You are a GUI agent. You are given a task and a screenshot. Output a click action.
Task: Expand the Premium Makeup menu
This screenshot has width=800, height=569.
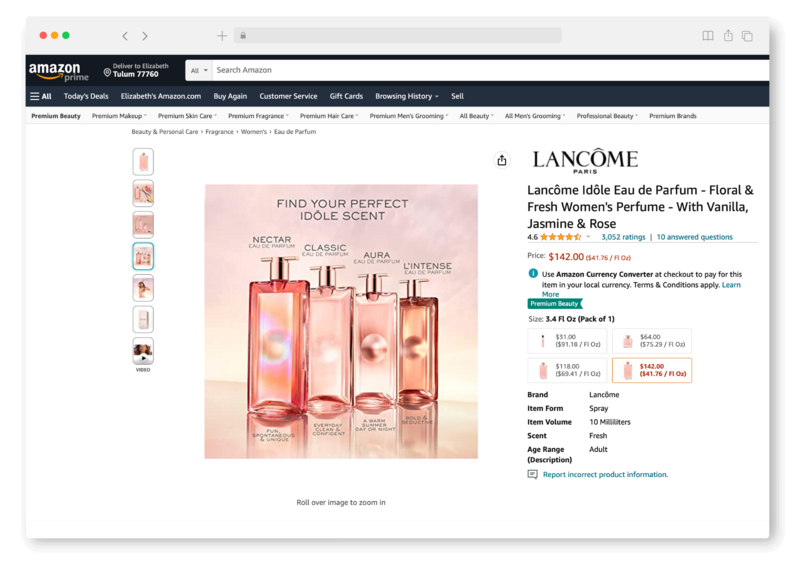119,116
